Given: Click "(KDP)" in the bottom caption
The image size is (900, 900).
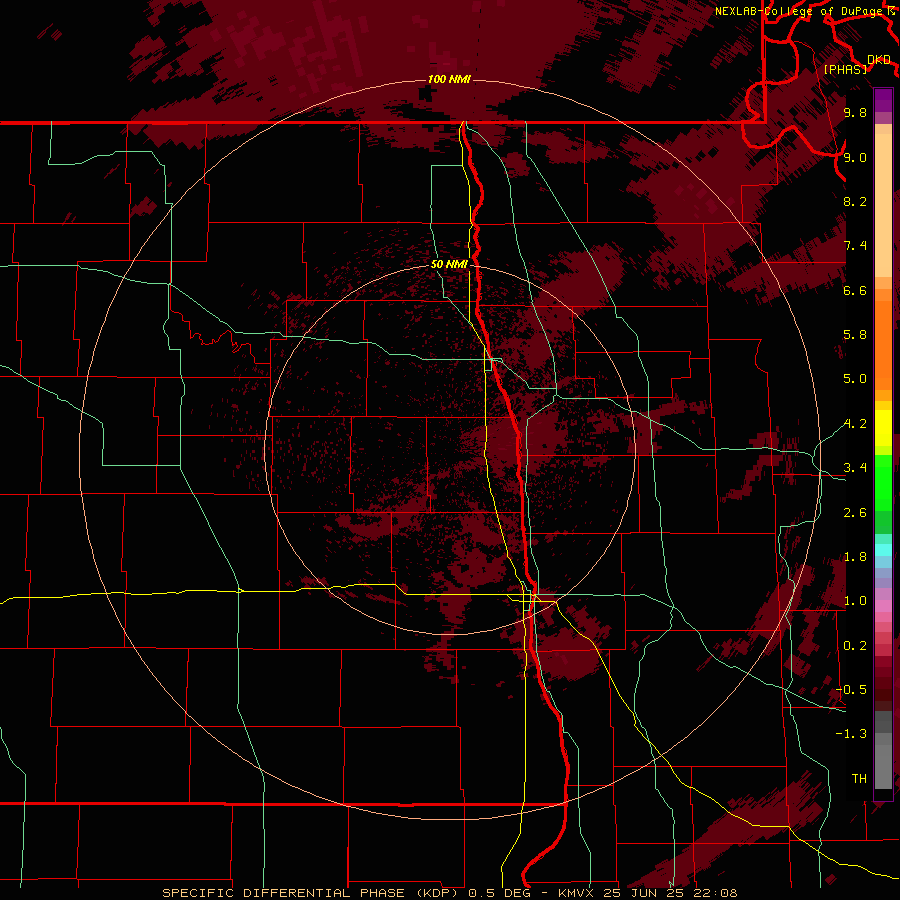Looking at the screenshot, I should [x=436, y=893].
